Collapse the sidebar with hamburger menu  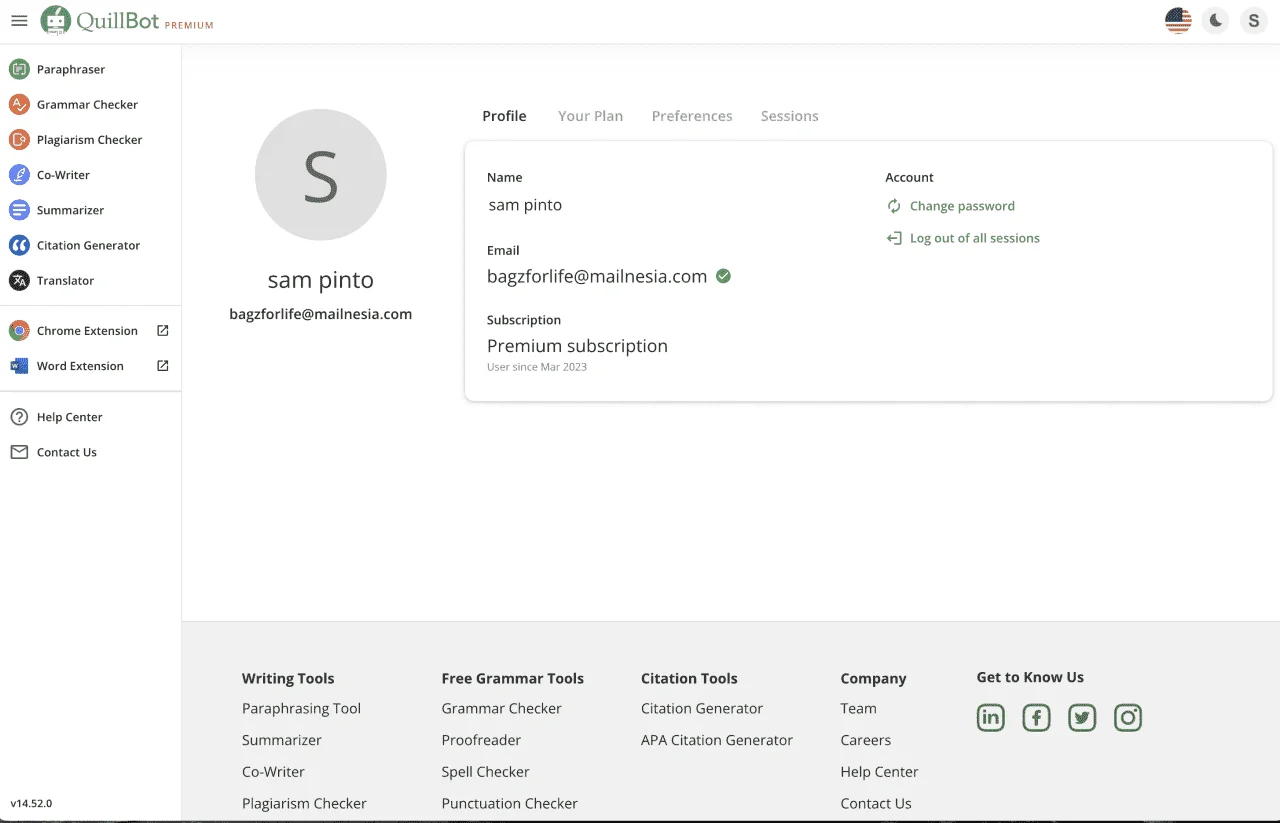click(x=19, y=20)
